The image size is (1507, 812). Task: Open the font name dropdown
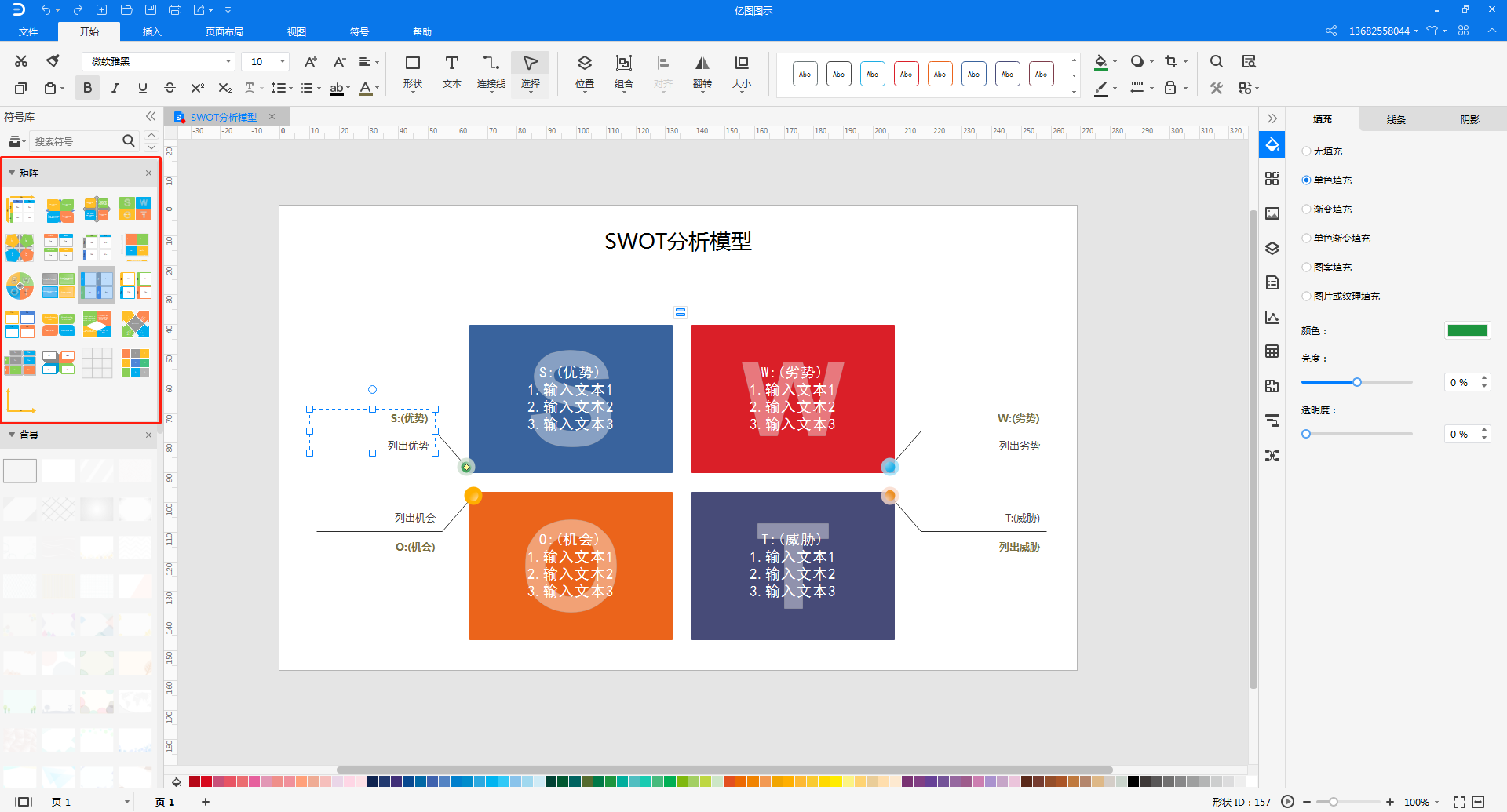click(x=228, y=61)
